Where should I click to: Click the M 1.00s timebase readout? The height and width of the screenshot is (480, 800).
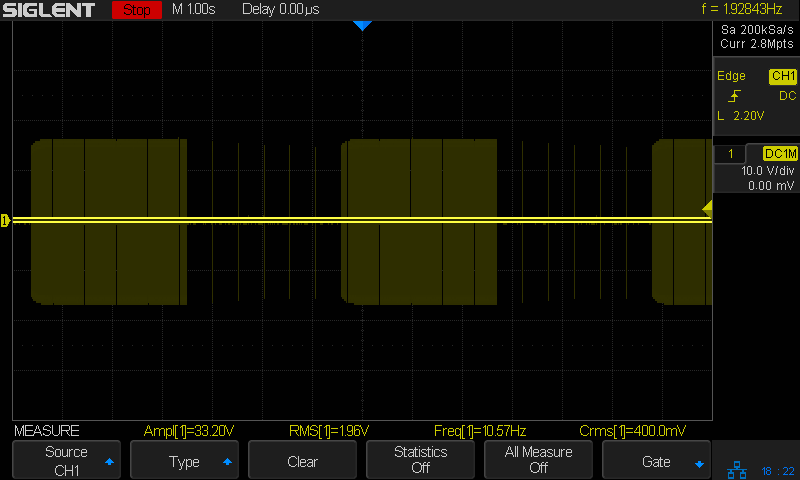(194, 9)
